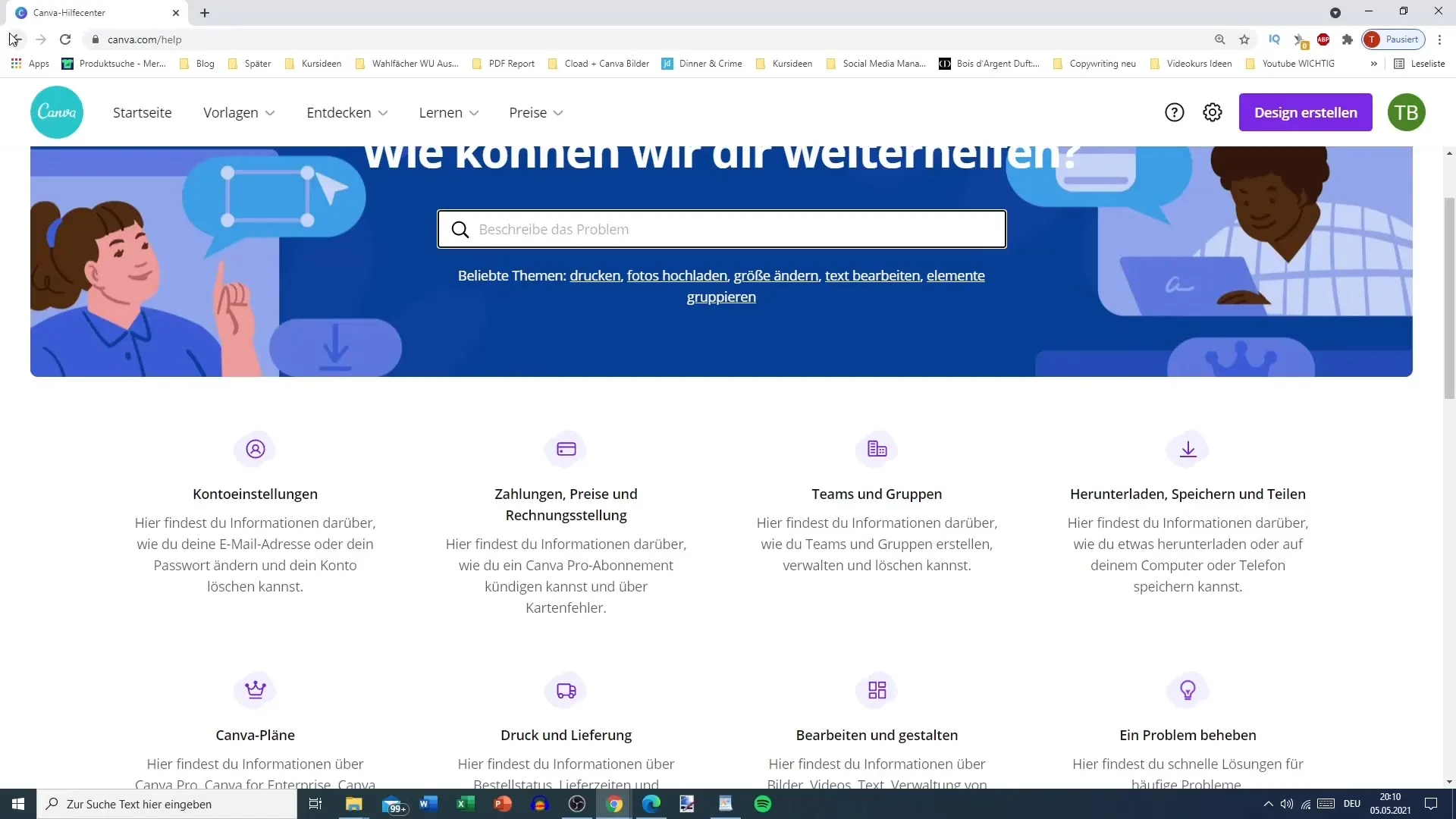1456x819 pixels.
Task: Click the download arrow category icon
Action: 1188,449
